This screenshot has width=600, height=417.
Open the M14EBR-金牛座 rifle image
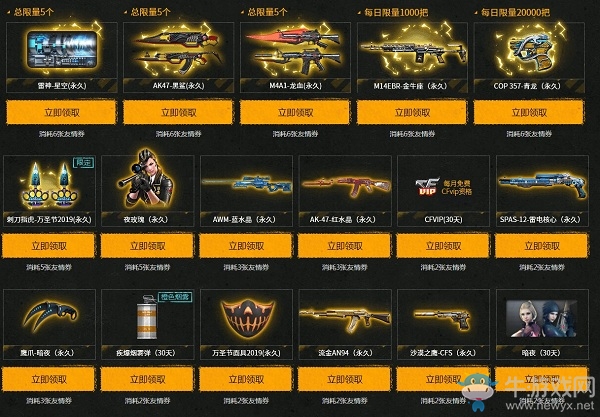(x=412, y=50)
